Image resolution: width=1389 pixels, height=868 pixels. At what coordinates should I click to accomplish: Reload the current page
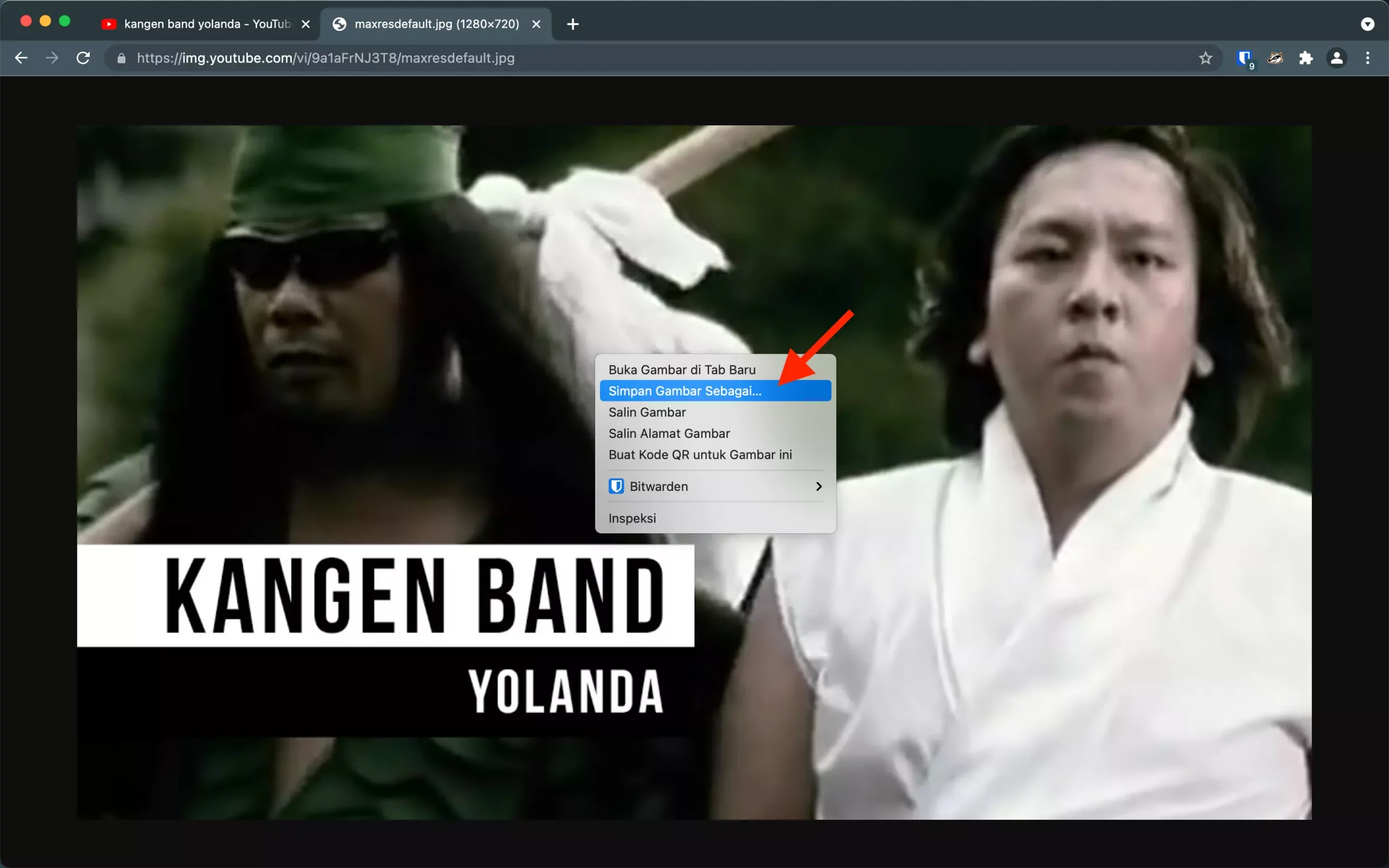click(x=82, y=58)
